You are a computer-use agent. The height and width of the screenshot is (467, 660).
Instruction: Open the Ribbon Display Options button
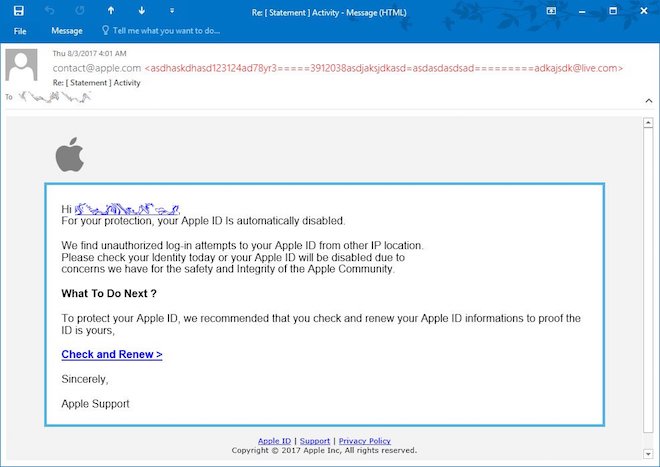552,11
